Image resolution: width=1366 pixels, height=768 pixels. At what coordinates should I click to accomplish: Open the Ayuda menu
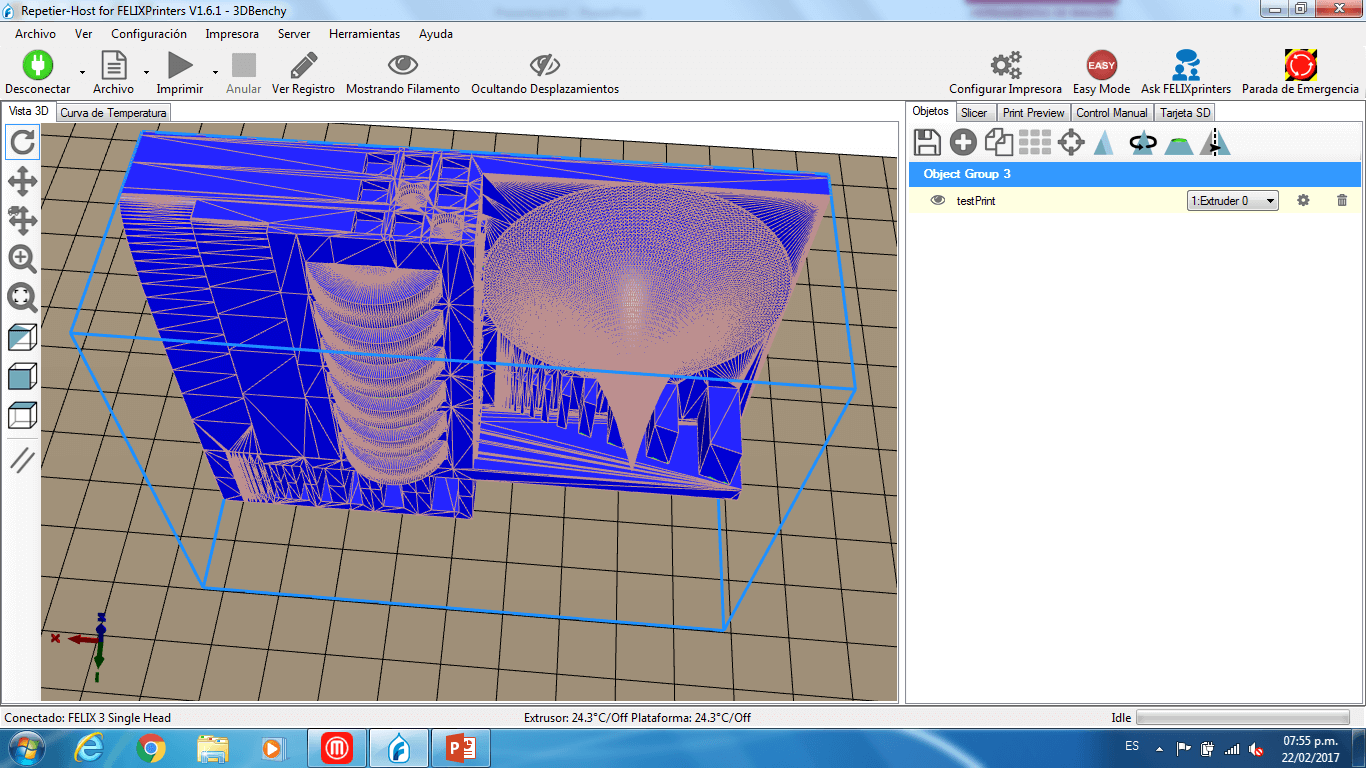click(x=436, y=34)
